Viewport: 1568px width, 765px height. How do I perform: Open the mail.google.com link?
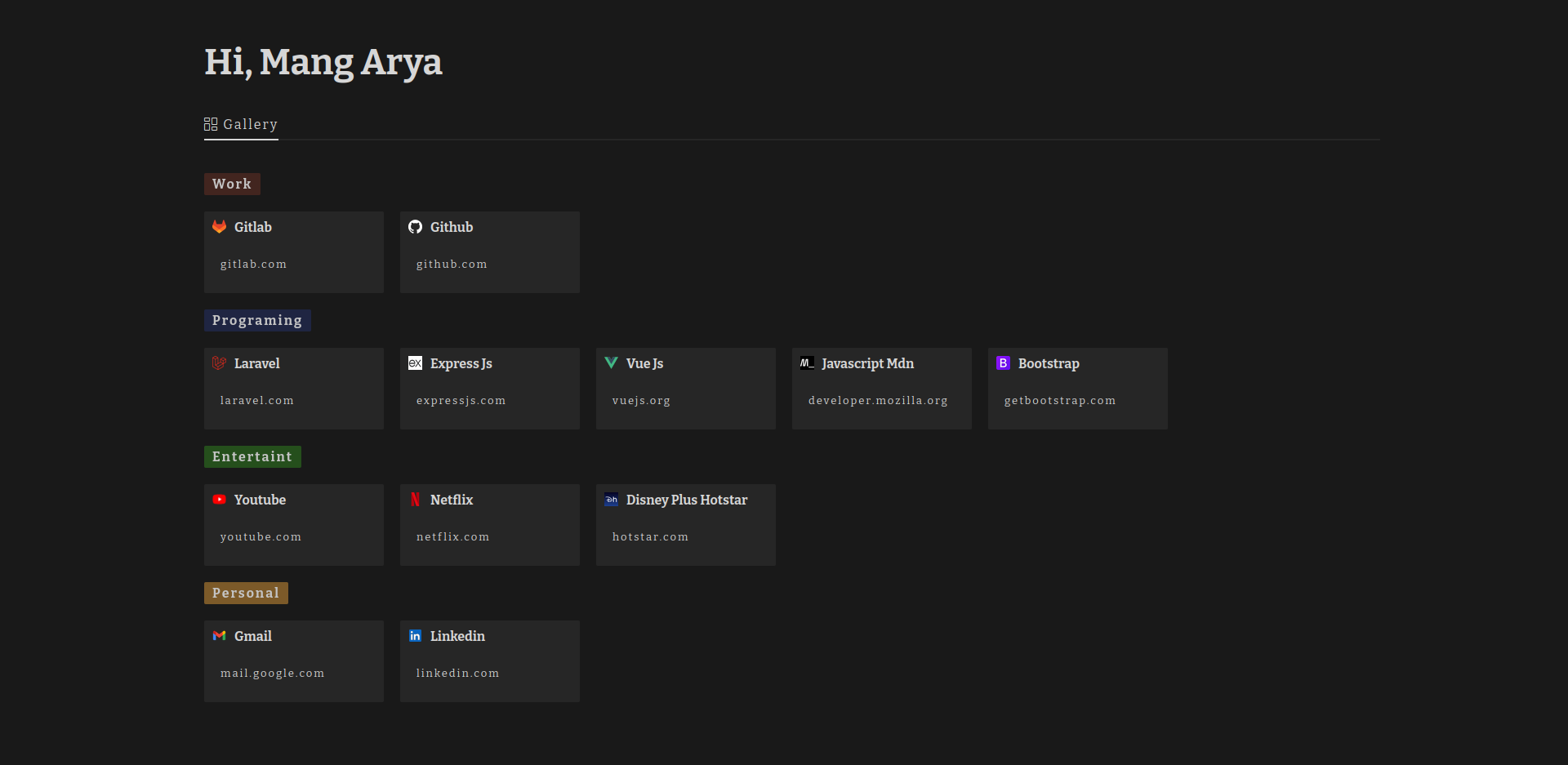click(272, 674)
